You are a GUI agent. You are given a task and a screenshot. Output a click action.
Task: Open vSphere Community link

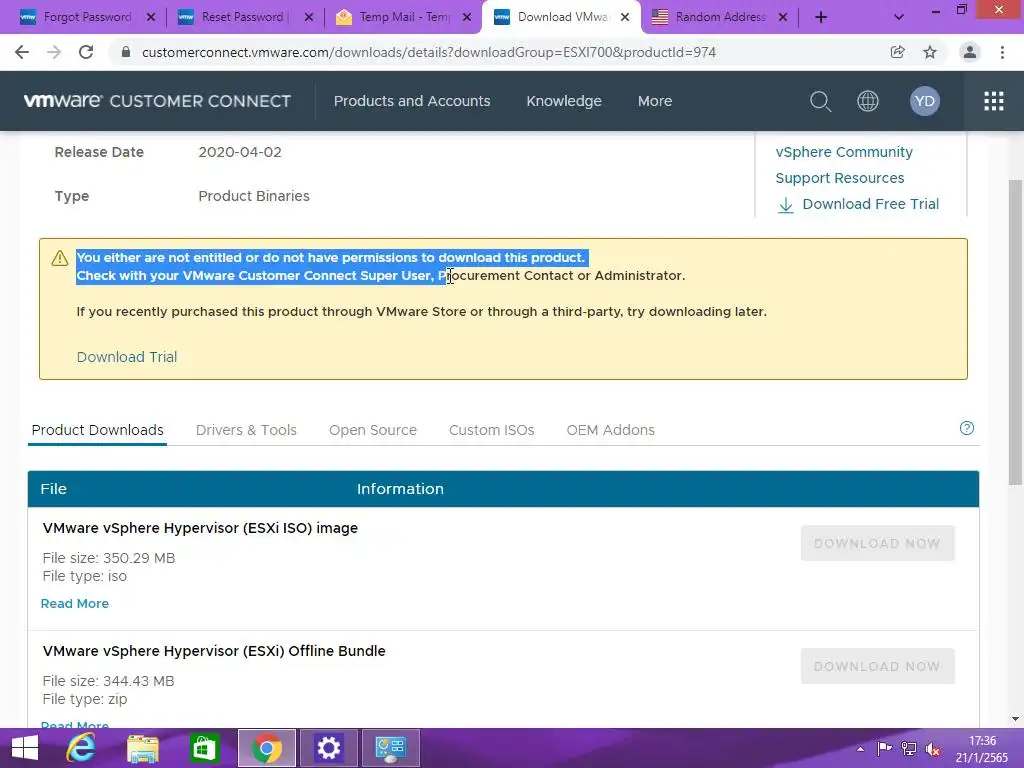click(x=844, y=152)
